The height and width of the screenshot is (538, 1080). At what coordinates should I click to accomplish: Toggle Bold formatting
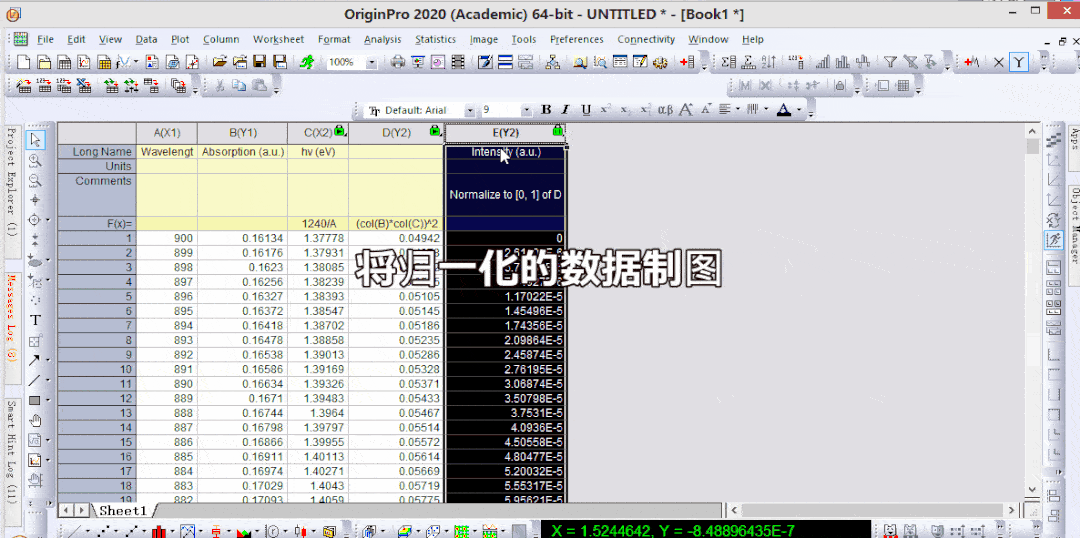point(546,110)
